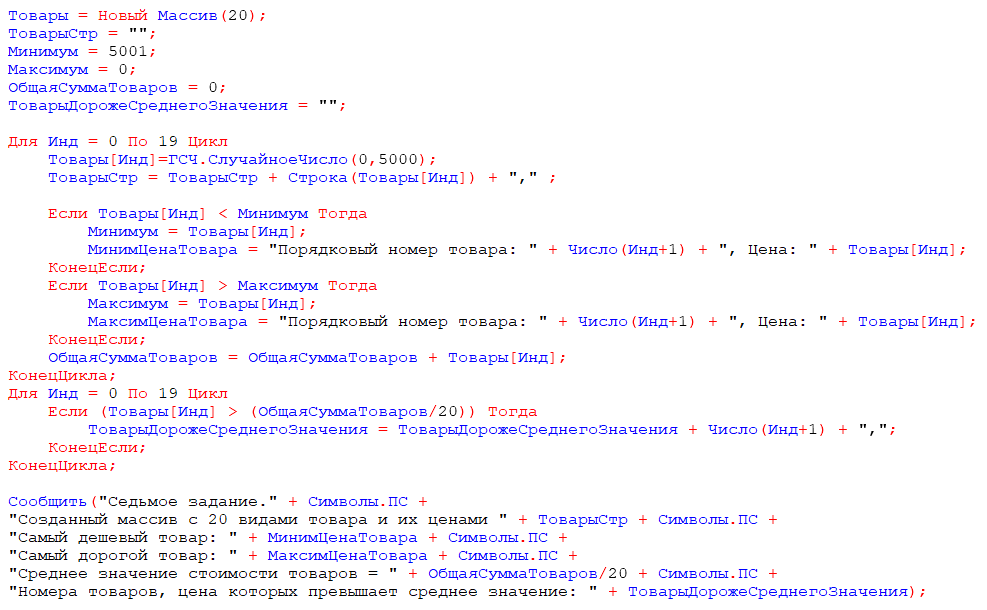Click the line "Максимум = Товары[Инд];"
Viewport: 987px width, 610px height.
201,304
